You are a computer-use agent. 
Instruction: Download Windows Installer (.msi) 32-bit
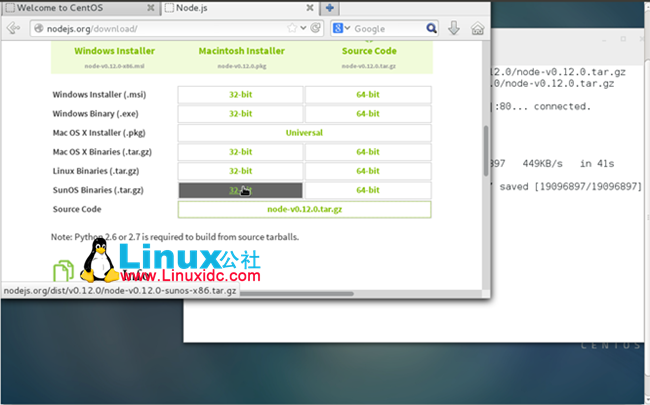pyautogui.click(x=240, y=95)
